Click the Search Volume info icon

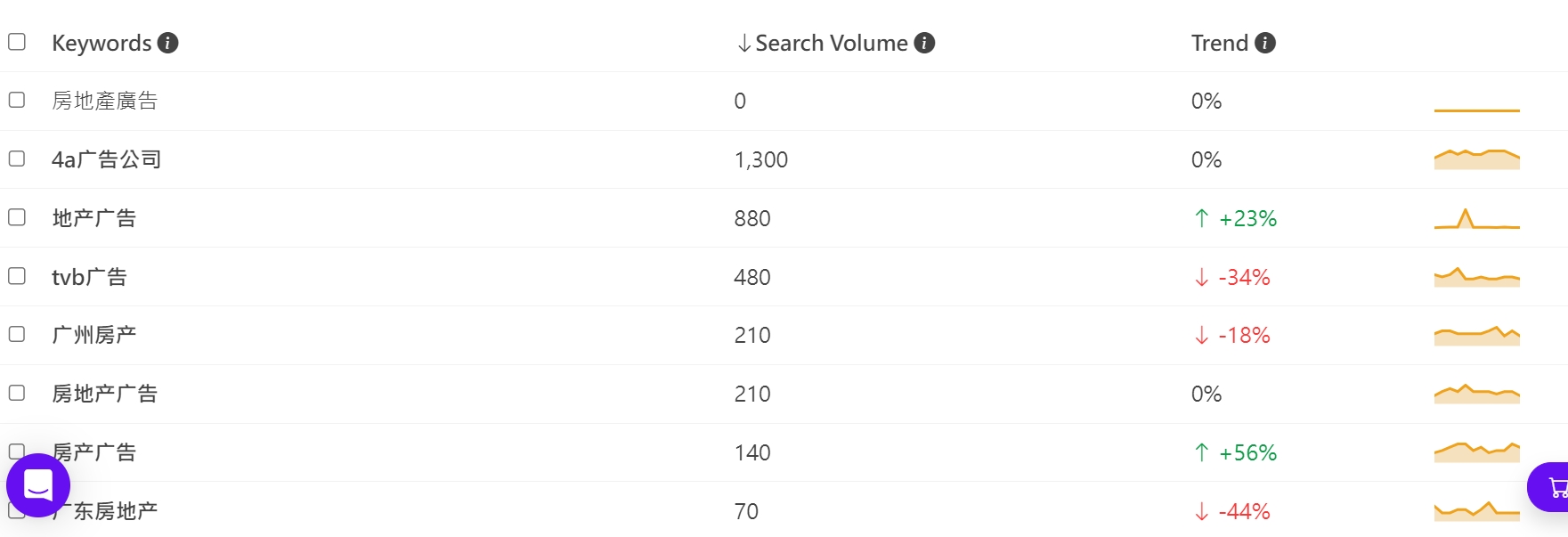924,43
